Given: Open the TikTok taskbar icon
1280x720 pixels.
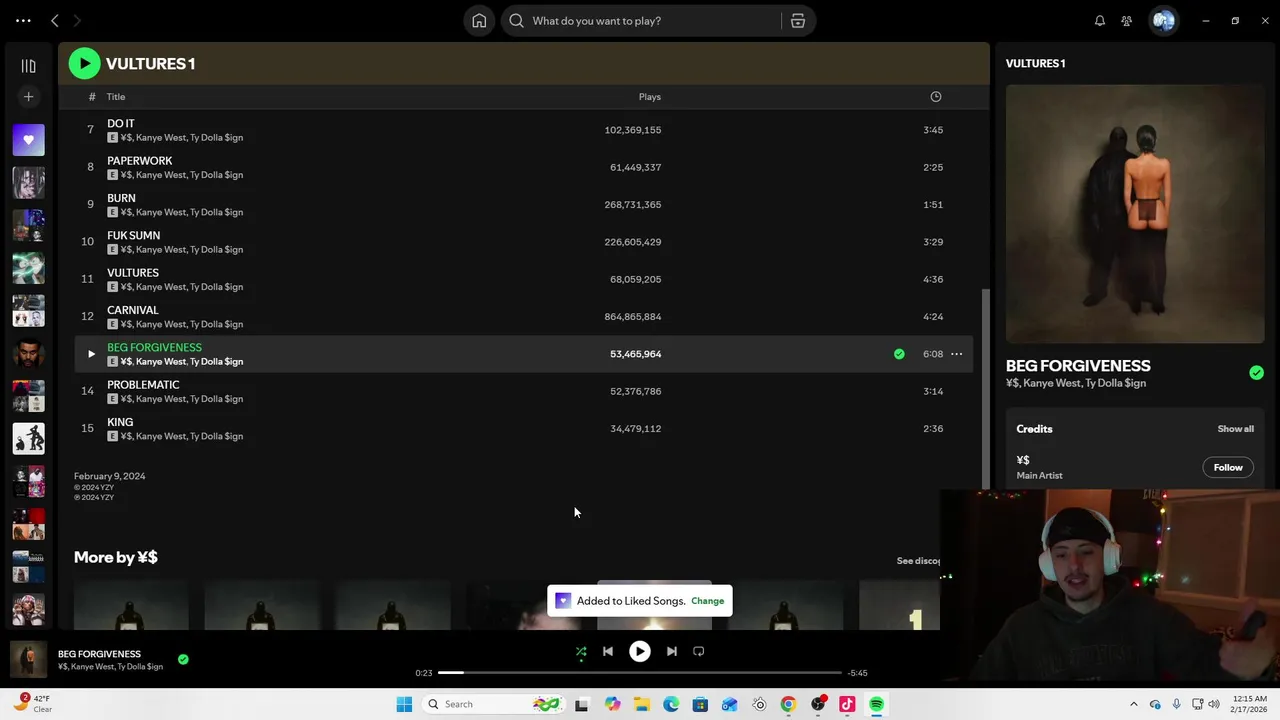Looking at the screenshot, I should (x=847, y=704).
